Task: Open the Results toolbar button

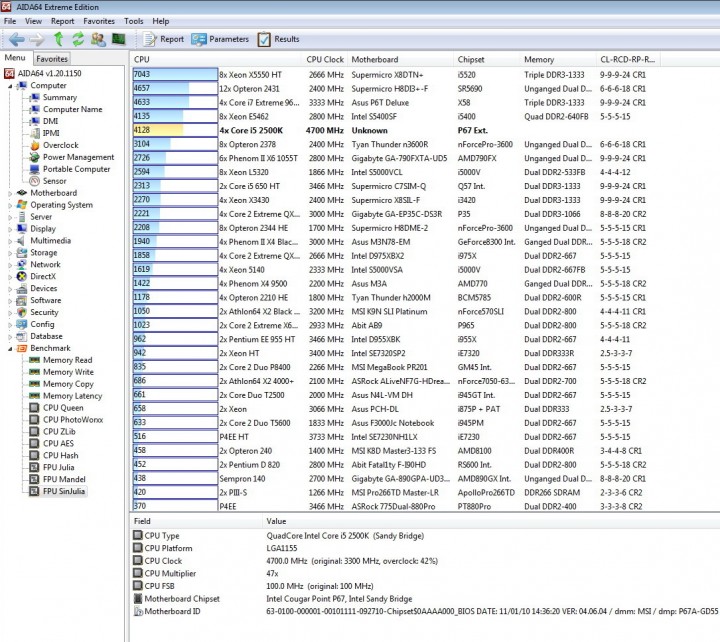Action: (279, 39)
